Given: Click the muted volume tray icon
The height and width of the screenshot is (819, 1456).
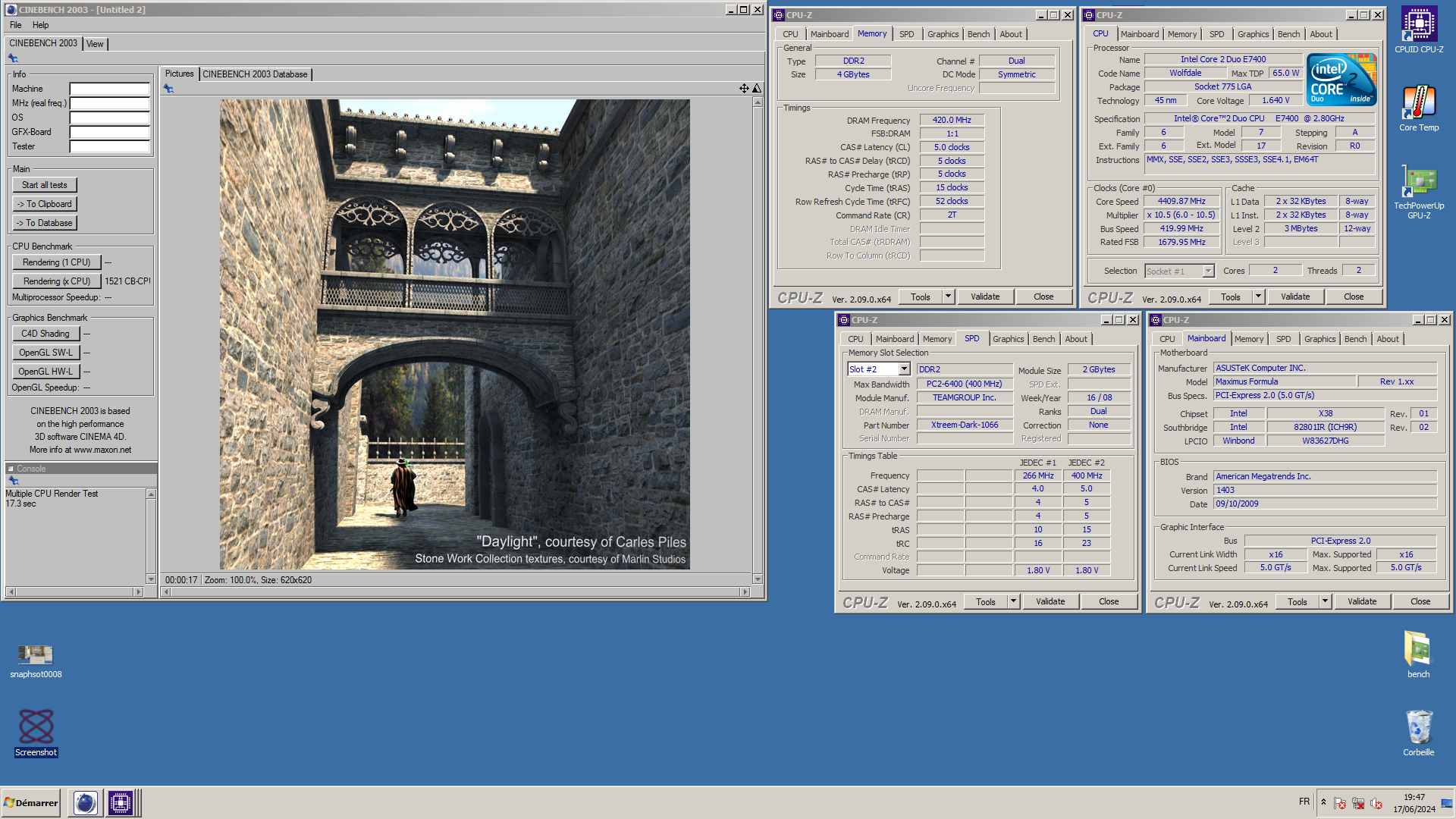Looking at the screenshot, I should [1376, 803].
